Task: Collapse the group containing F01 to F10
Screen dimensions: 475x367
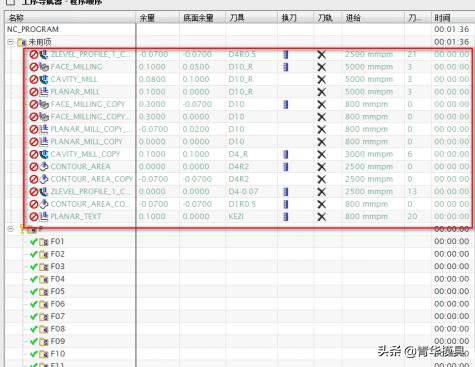Action: pos(11,229)
